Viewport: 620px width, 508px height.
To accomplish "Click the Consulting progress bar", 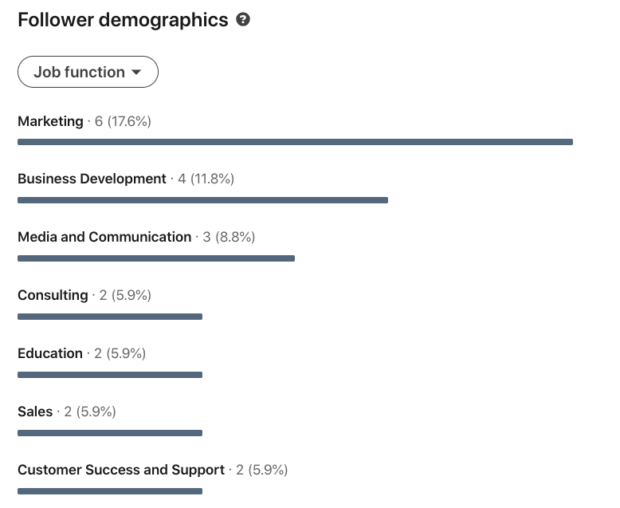I will tap(110, 317).
